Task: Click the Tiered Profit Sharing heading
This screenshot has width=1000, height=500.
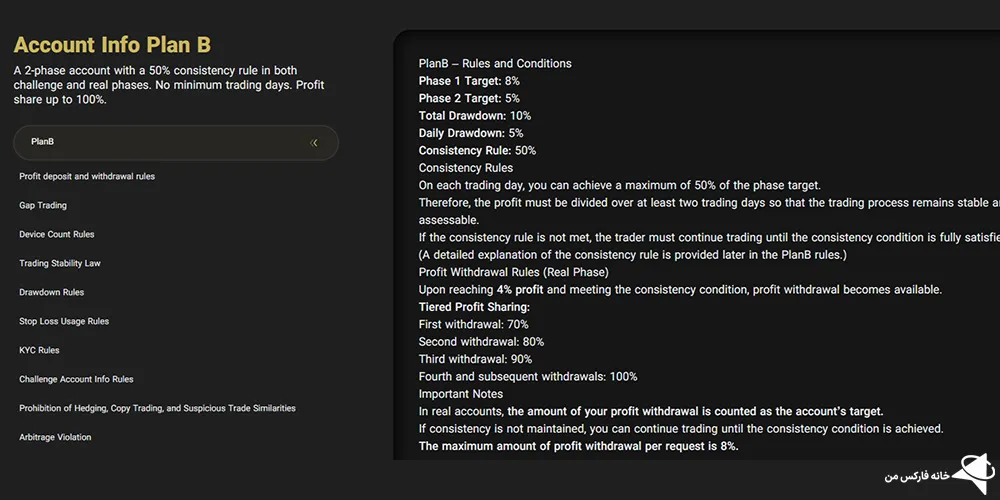Action: (474, 307)
